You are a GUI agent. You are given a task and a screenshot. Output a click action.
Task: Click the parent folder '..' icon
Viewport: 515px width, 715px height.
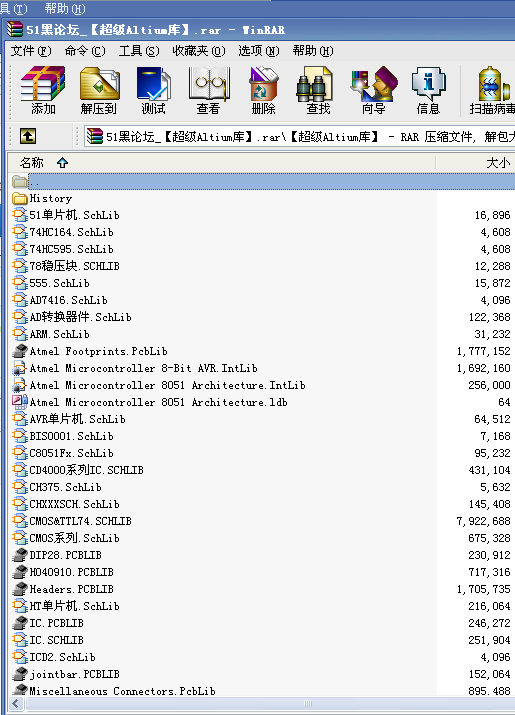pos(20,181)
